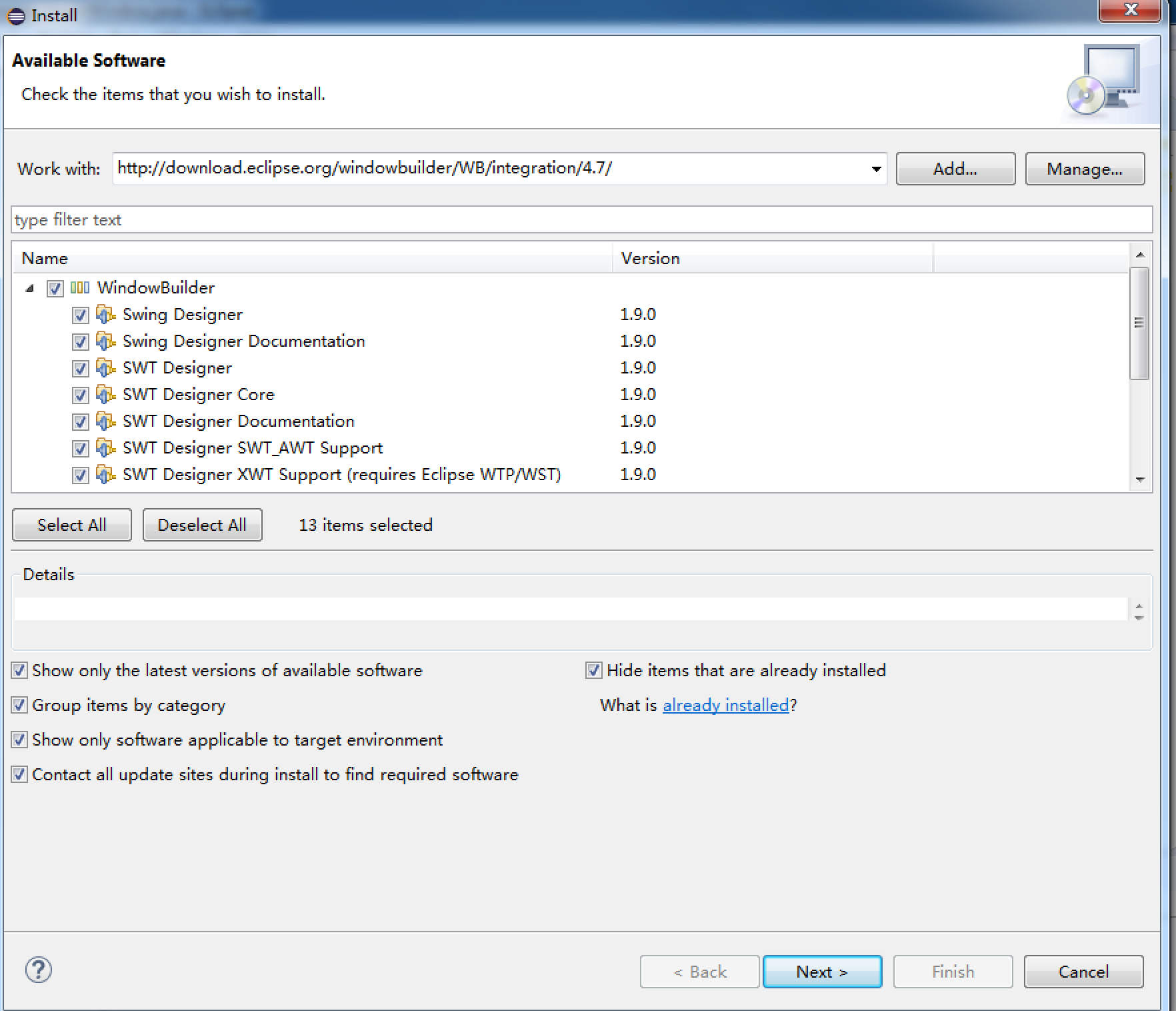1176x1011 pixels.
Task: Select the SWT Designer Core row text
Action: pyautogui.click(x=199, y=394)
